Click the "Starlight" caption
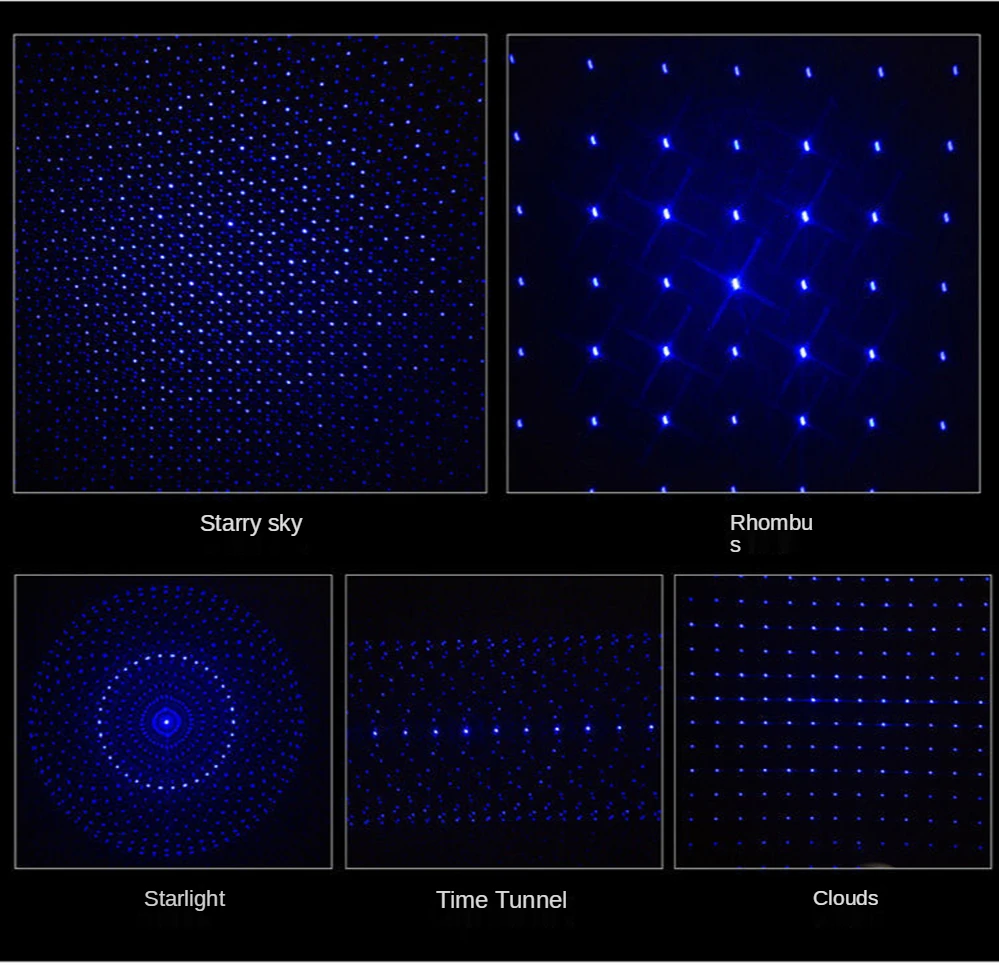Image resolution: width=999 pixels, height=965 pixels. pos(184,899)
